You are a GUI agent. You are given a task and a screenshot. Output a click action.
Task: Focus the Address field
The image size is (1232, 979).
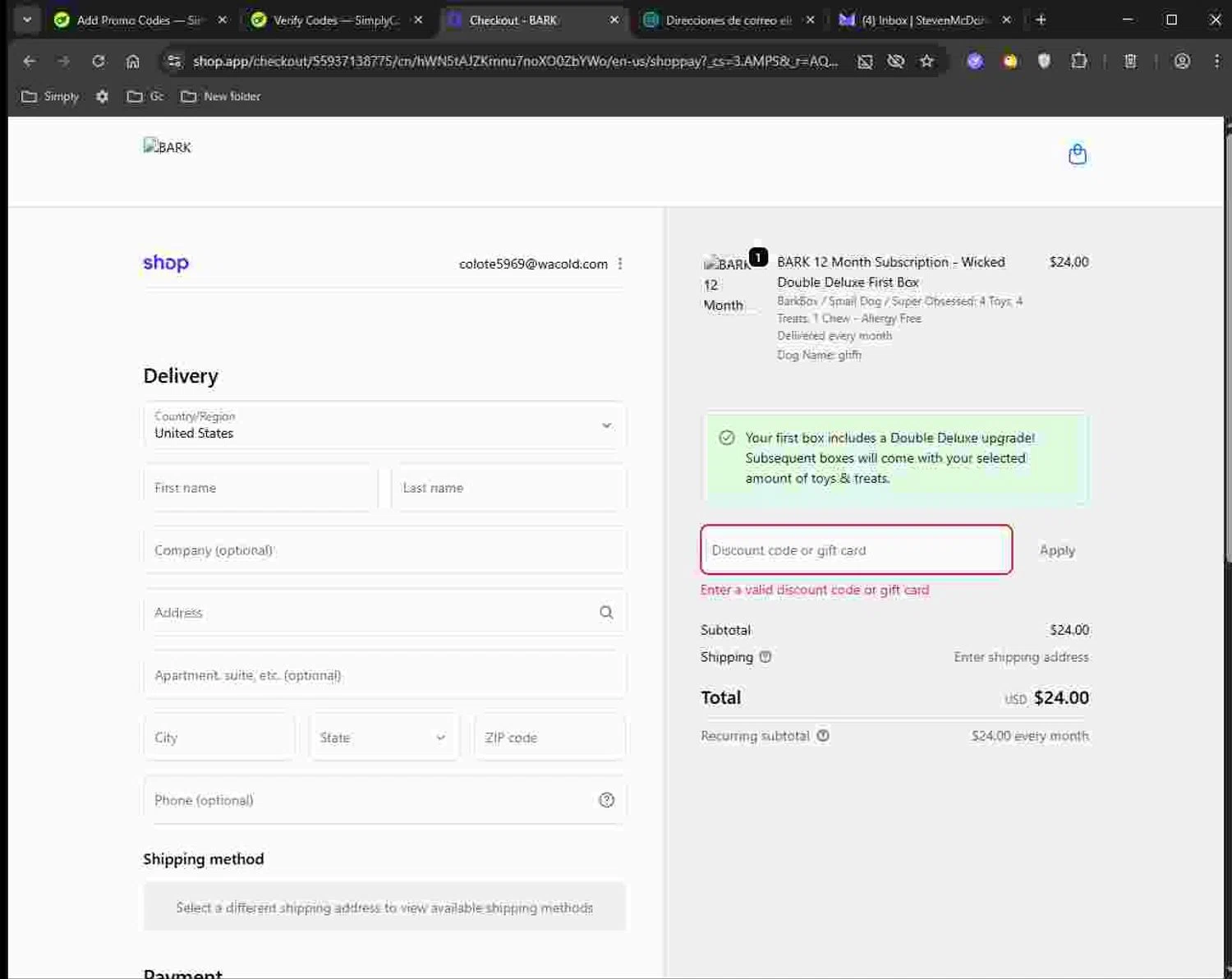[x=385, y=613]
